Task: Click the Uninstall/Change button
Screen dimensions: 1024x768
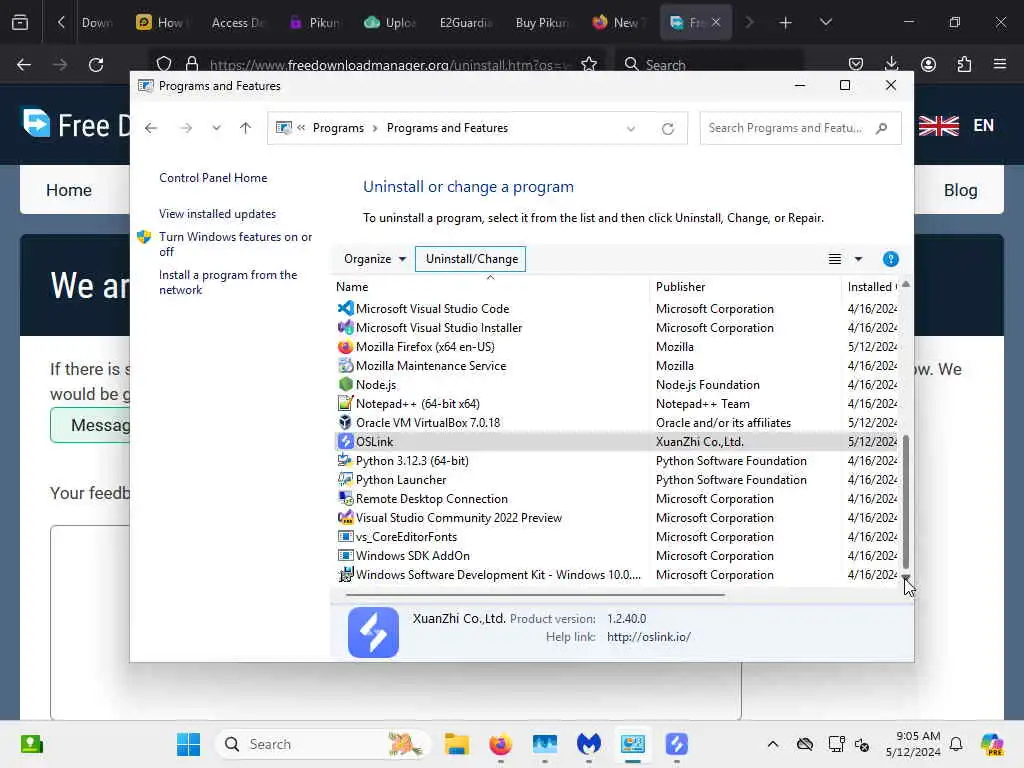Action: tap(472, 259)
